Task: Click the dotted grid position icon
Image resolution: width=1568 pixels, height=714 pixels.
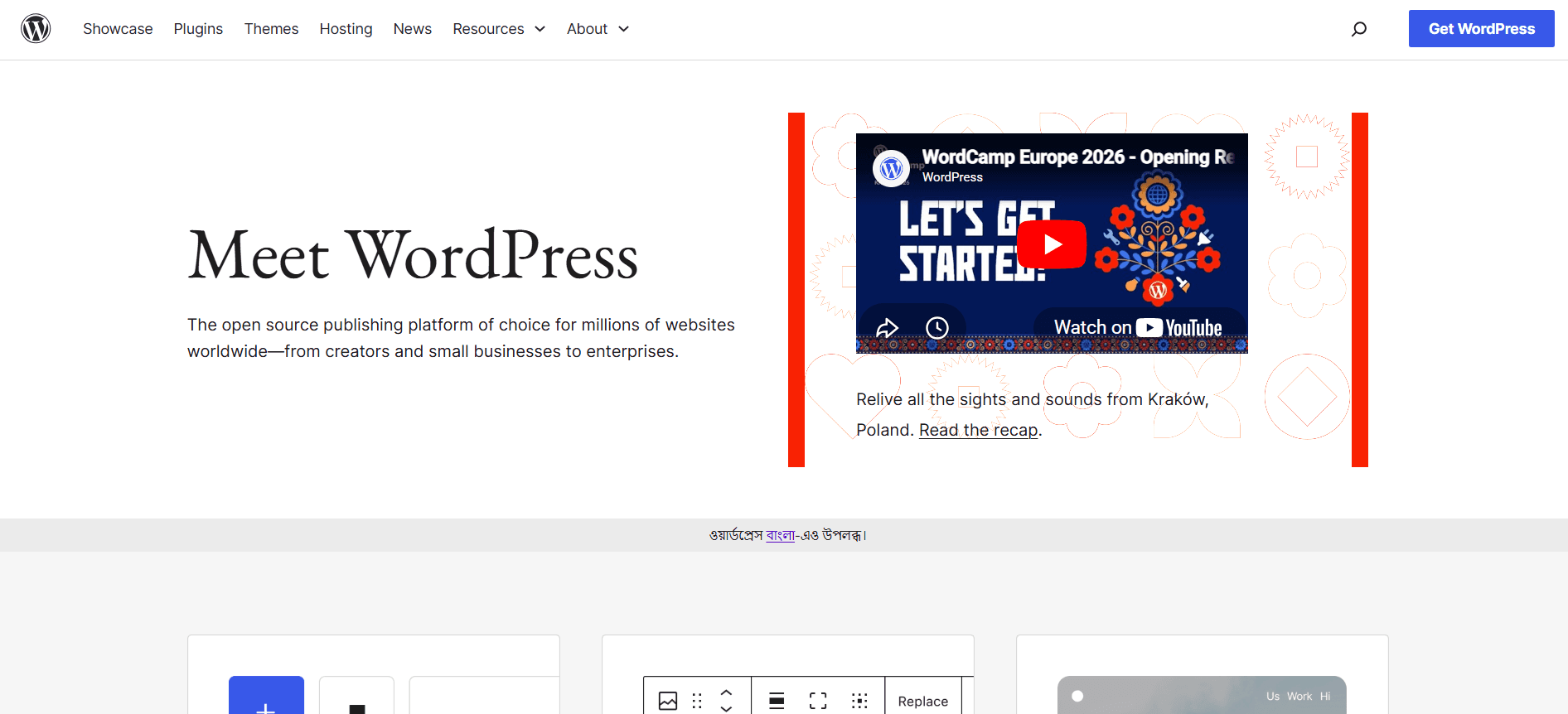Action: click(x=859, y=701)
